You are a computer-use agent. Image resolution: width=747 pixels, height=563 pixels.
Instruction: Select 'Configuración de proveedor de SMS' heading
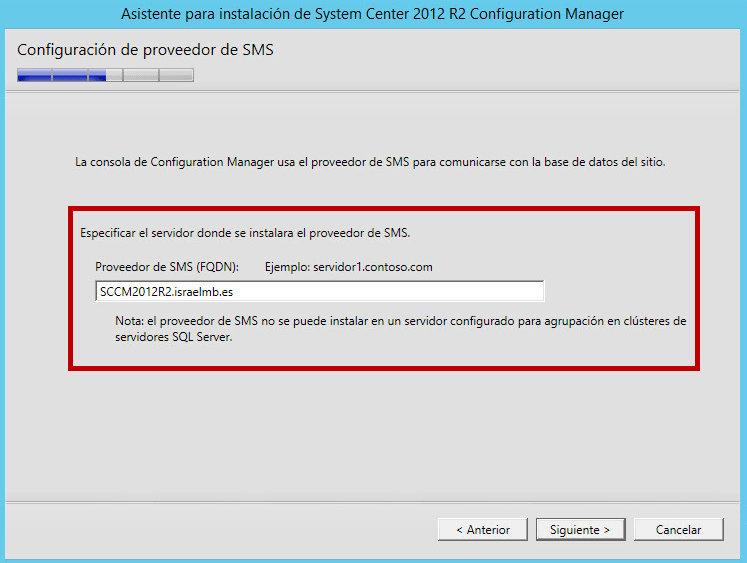(x=145, y=50)
